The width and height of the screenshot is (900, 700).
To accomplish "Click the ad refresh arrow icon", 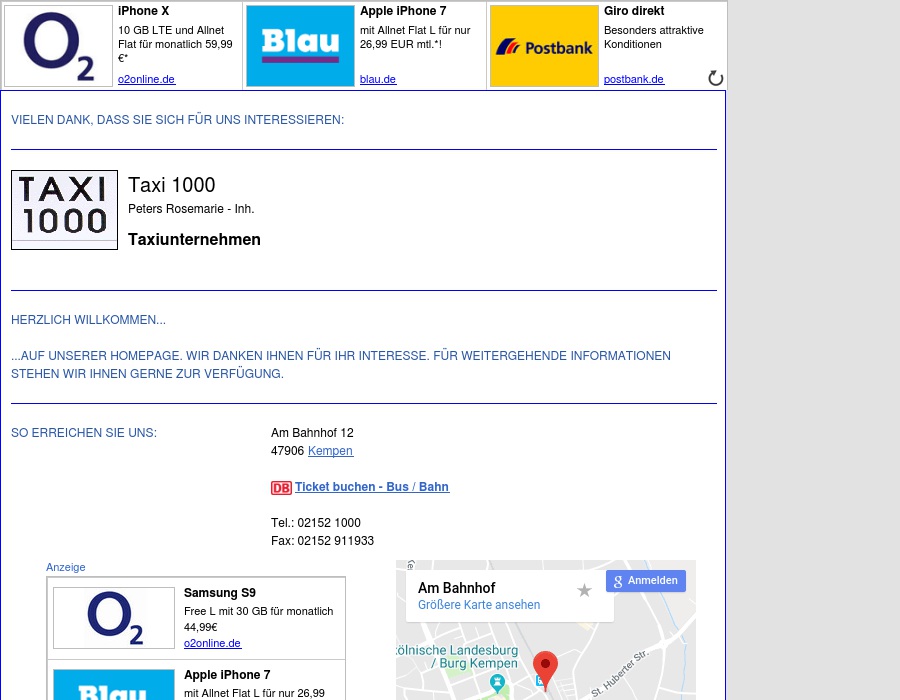I will pyautogui.click(x=715, y=78).
